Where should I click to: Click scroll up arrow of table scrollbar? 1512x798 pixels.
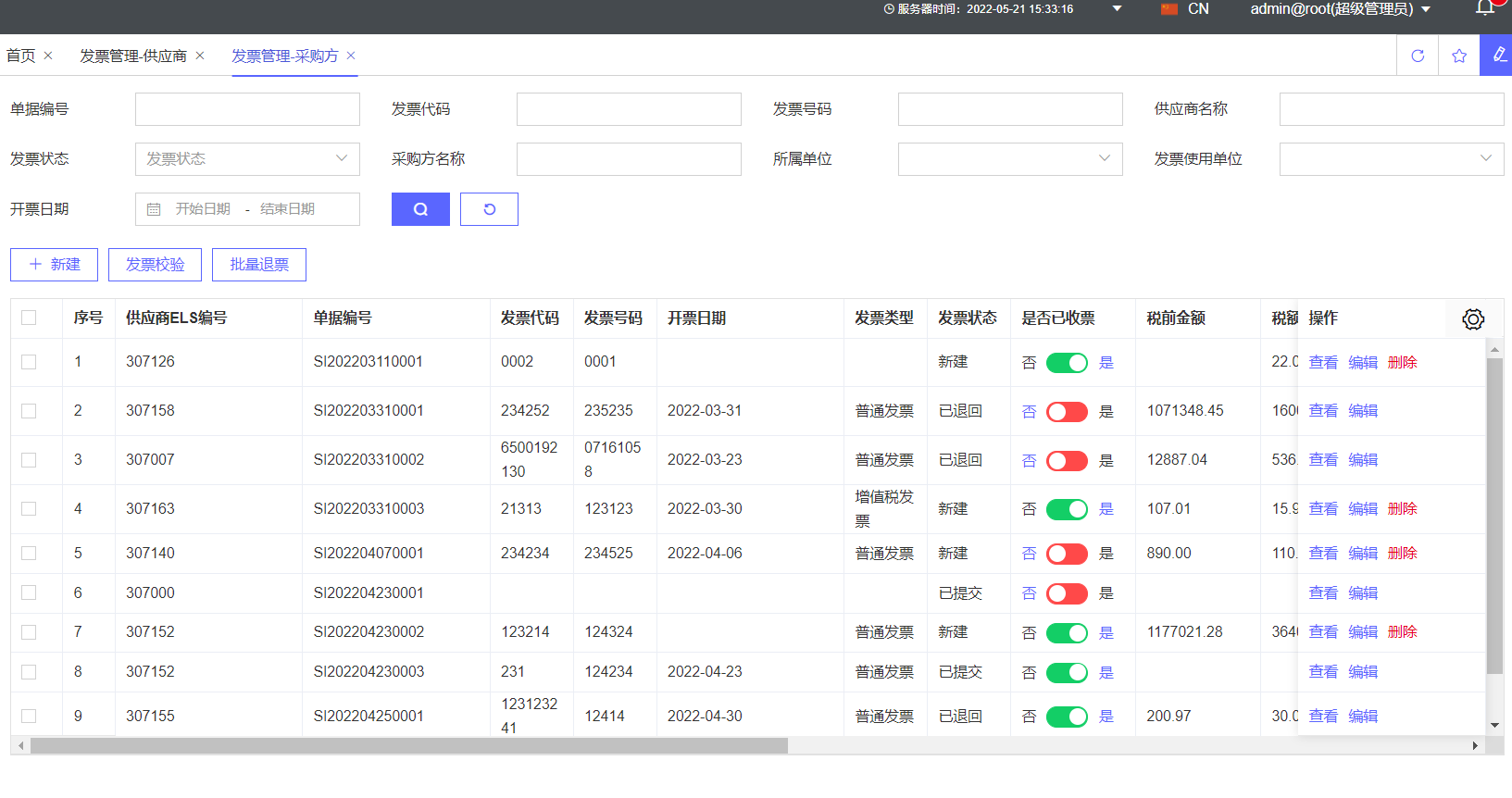click(x=1494, y=350)
